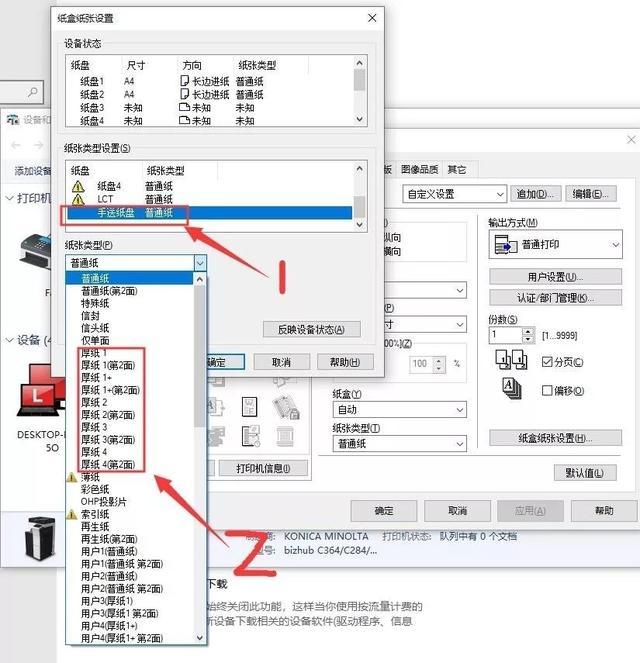Switch to 图像品质 tab
The width and height of the screenshot is (640, 663).
tap(419, 170)
